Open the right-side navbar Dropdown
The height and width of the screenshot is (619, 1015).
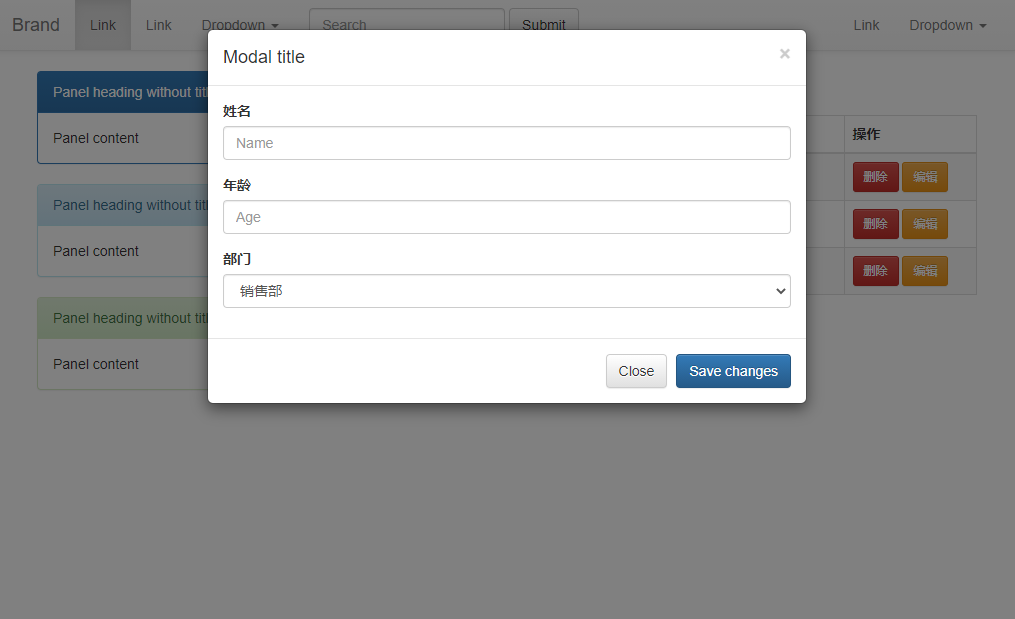[x=947, y=25]
